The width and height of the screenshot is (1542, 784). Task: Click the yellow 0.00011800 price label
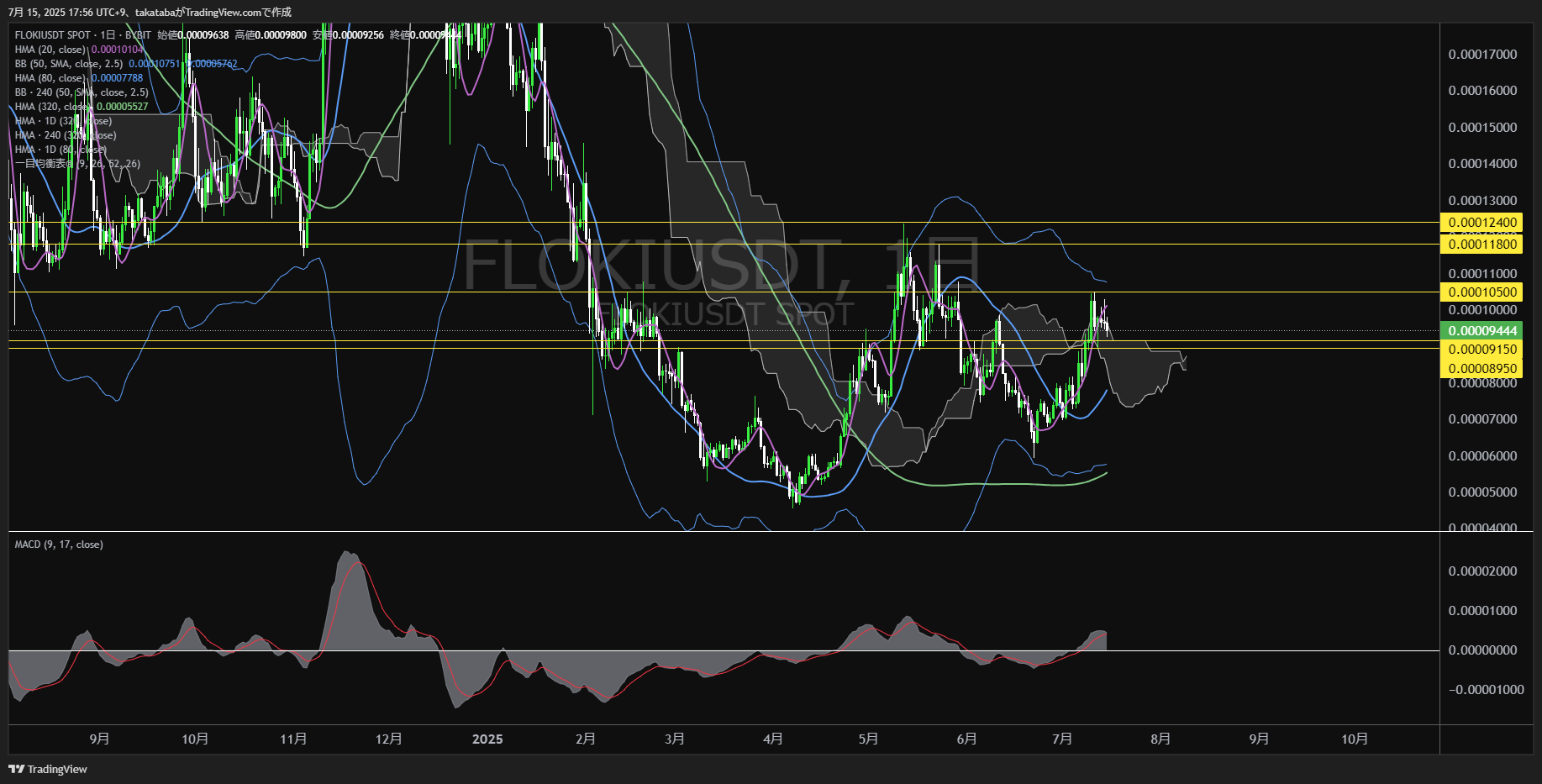point(1483,245)
